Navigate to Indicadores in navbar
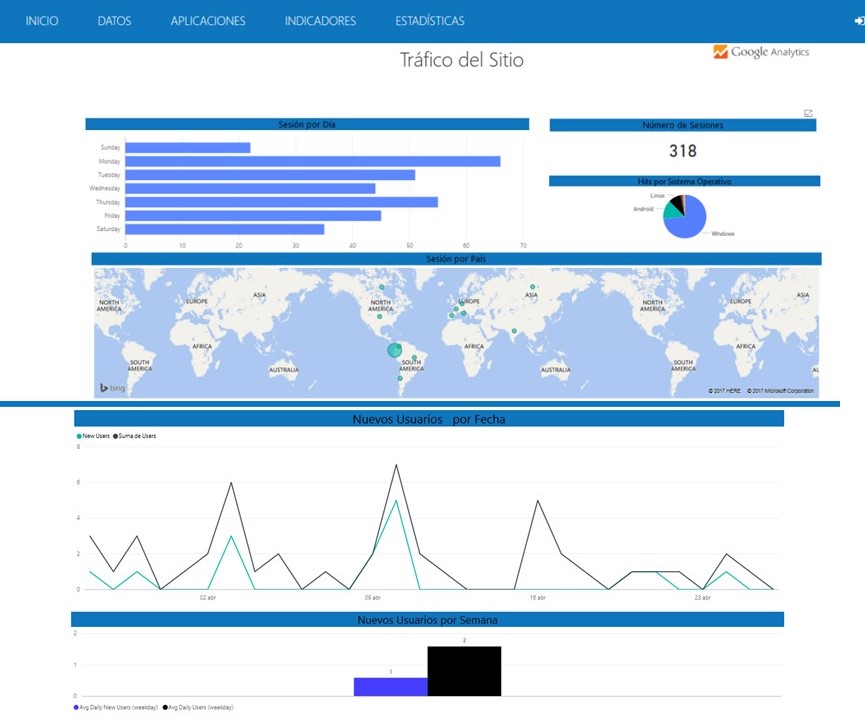Screen dimensions: 865x717 coord(320,21)
